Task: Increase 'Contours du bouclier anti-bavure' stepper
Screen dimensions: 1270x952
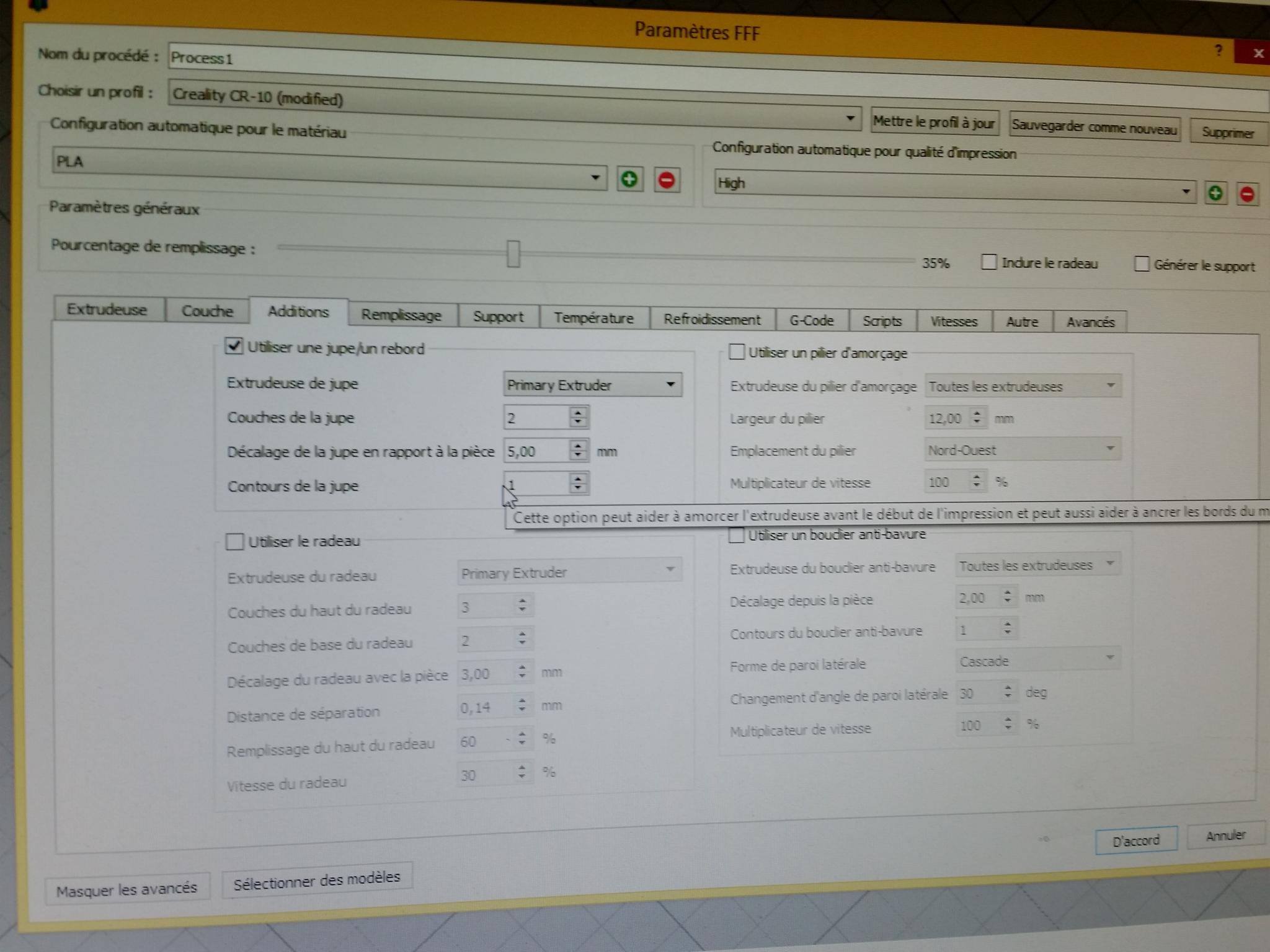Action: [1008, 625]
